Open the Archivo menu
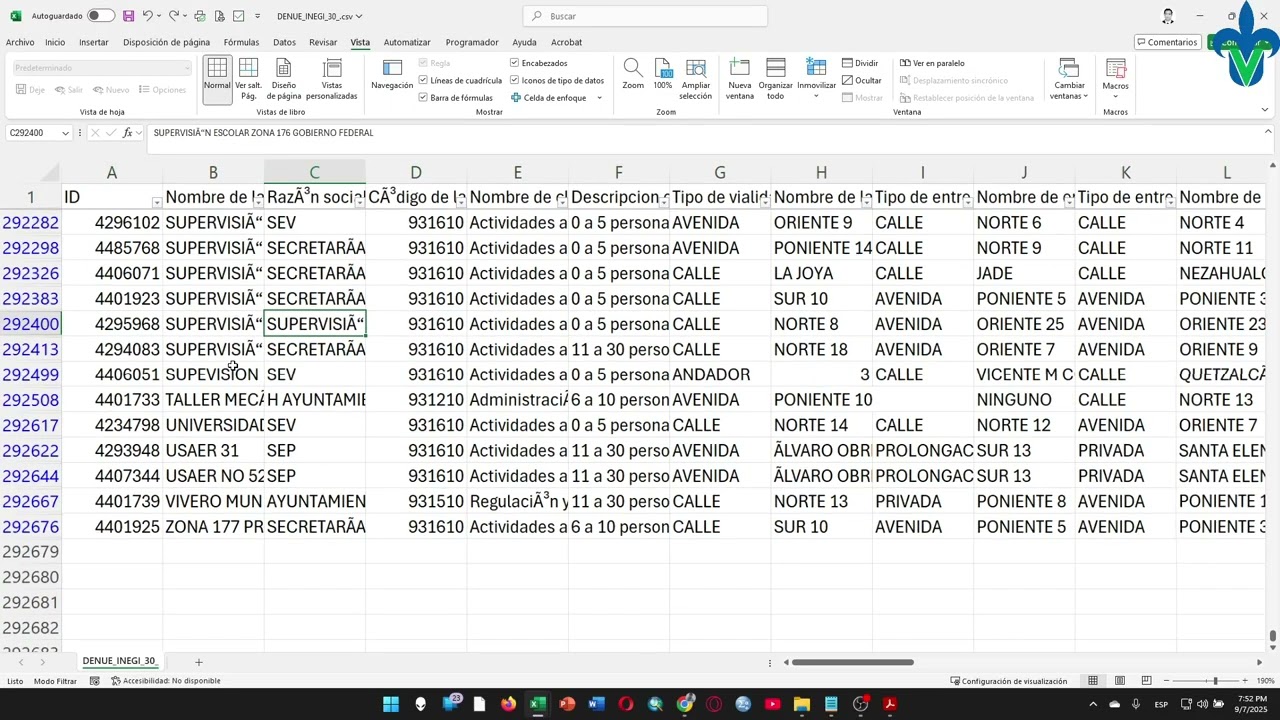 point(20,42)
